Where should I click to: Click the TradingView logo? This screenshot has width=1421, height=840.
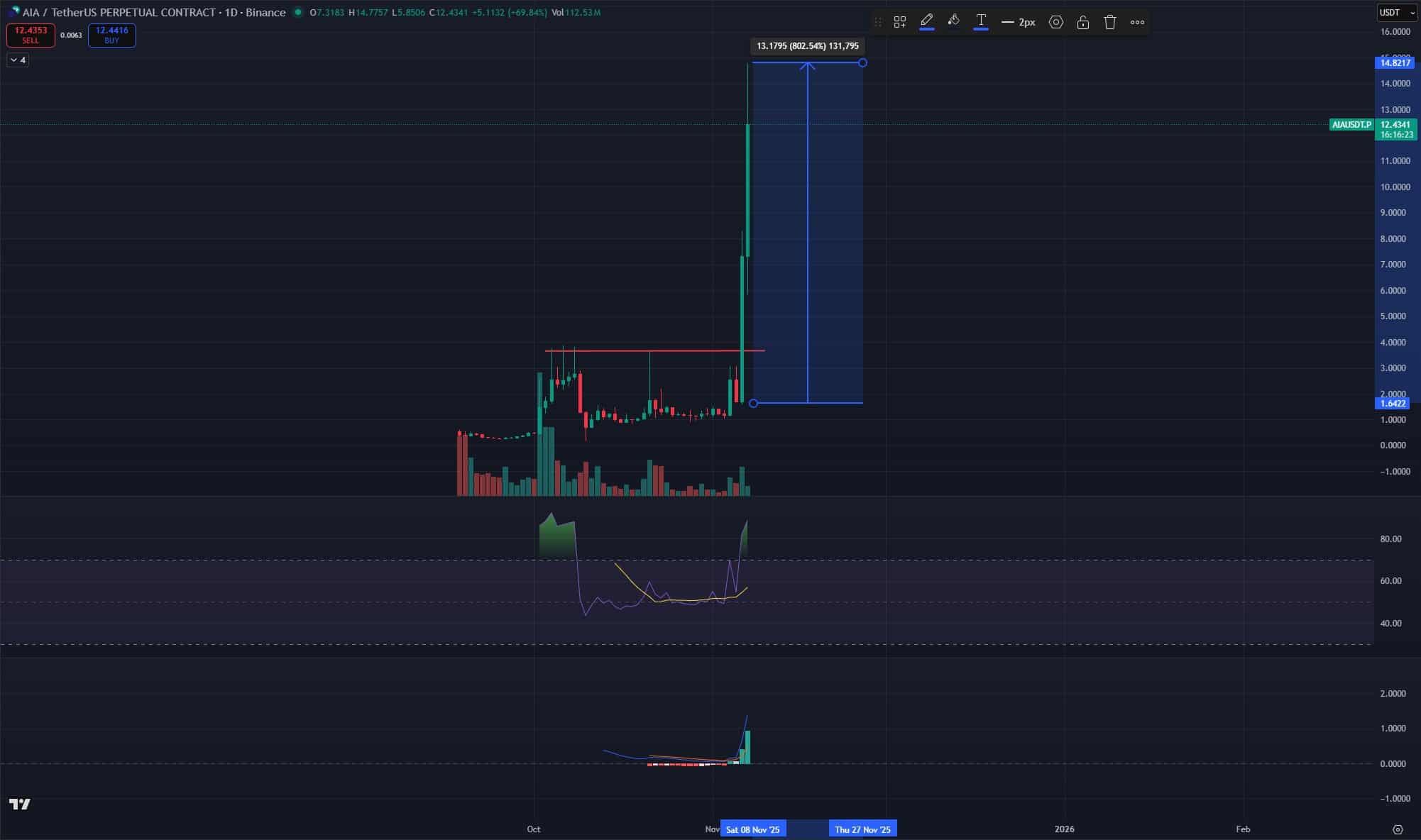click(x=20, y=804)
